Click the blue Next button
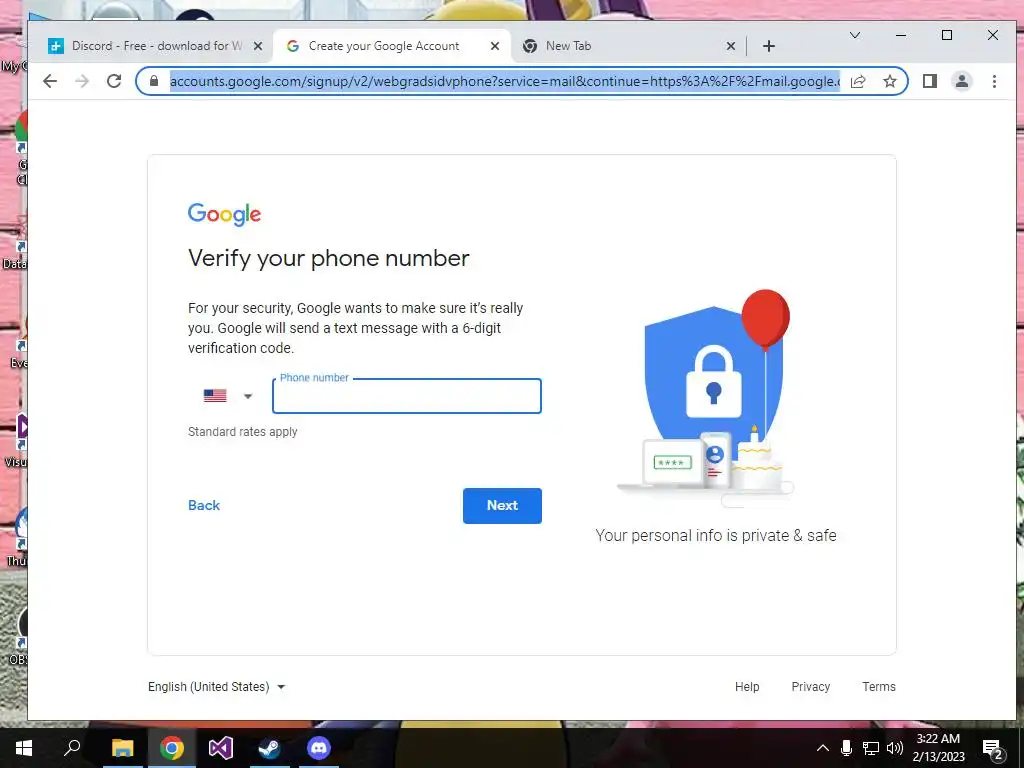Viewport: 1024px width, 768px height. point(502,505)
